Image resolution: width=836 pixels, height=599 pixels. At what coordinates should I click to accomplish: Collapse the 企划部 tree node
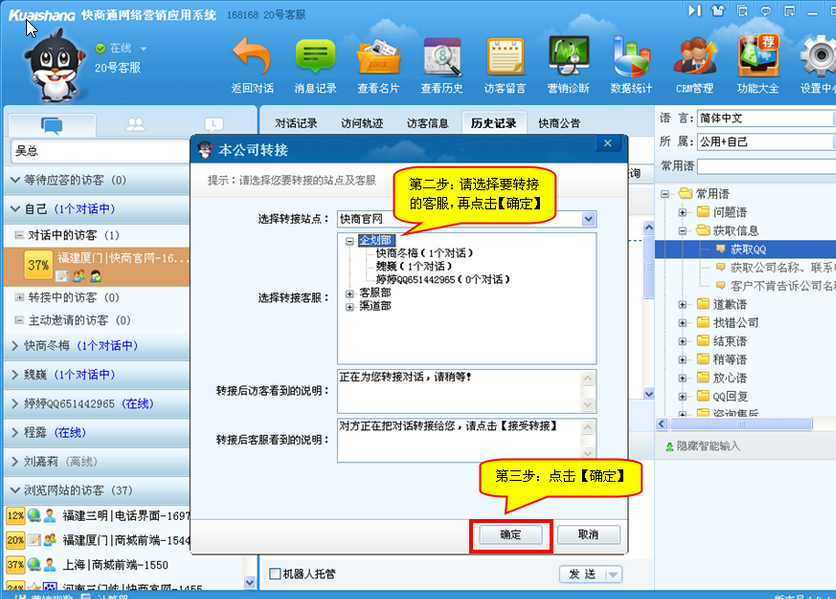point(350,241)
